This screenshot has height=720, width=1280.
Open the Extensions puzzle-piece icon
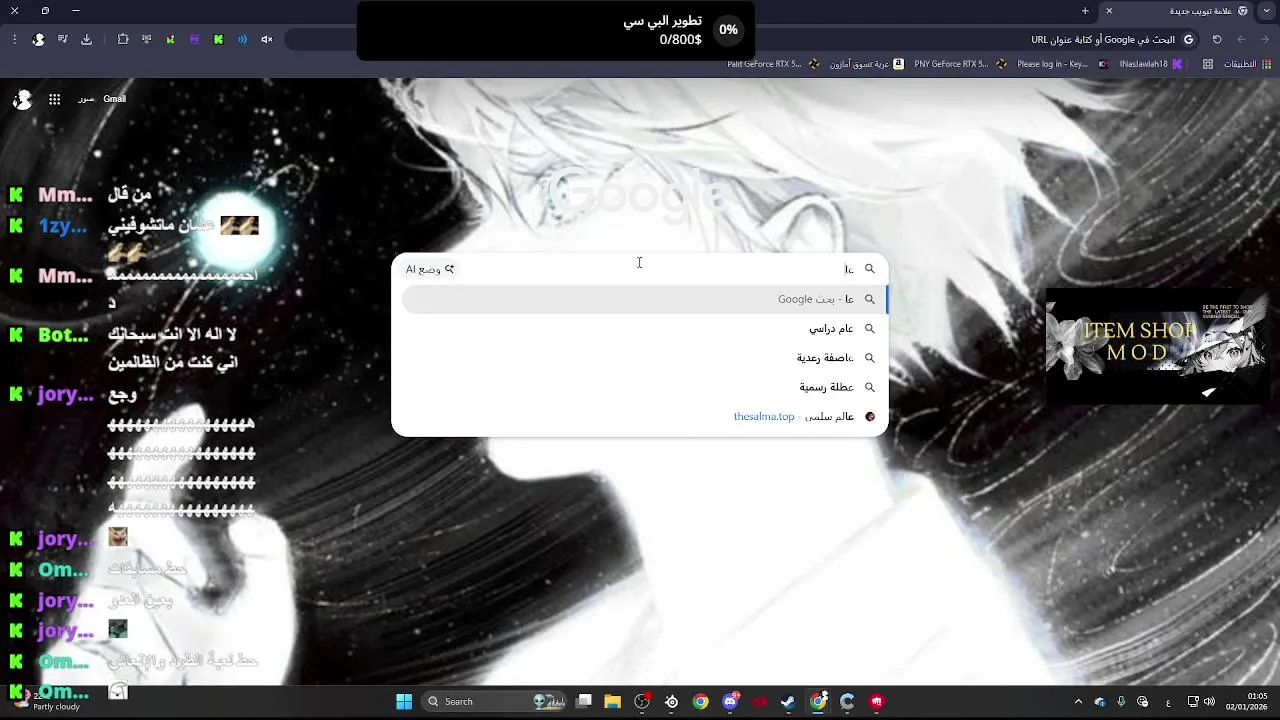tap(123, 39)
